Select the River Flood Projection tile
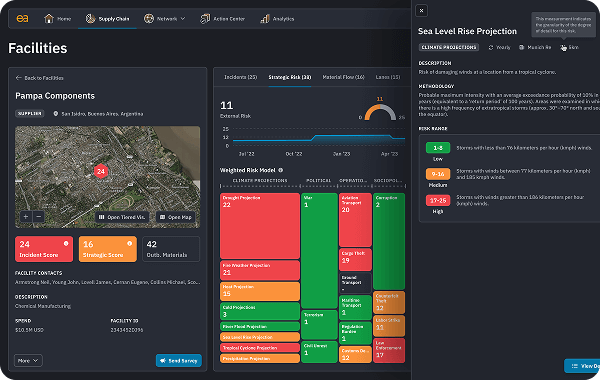Viewport: 600px width, 380px height. pyautogui.click(x=260, y=326)
